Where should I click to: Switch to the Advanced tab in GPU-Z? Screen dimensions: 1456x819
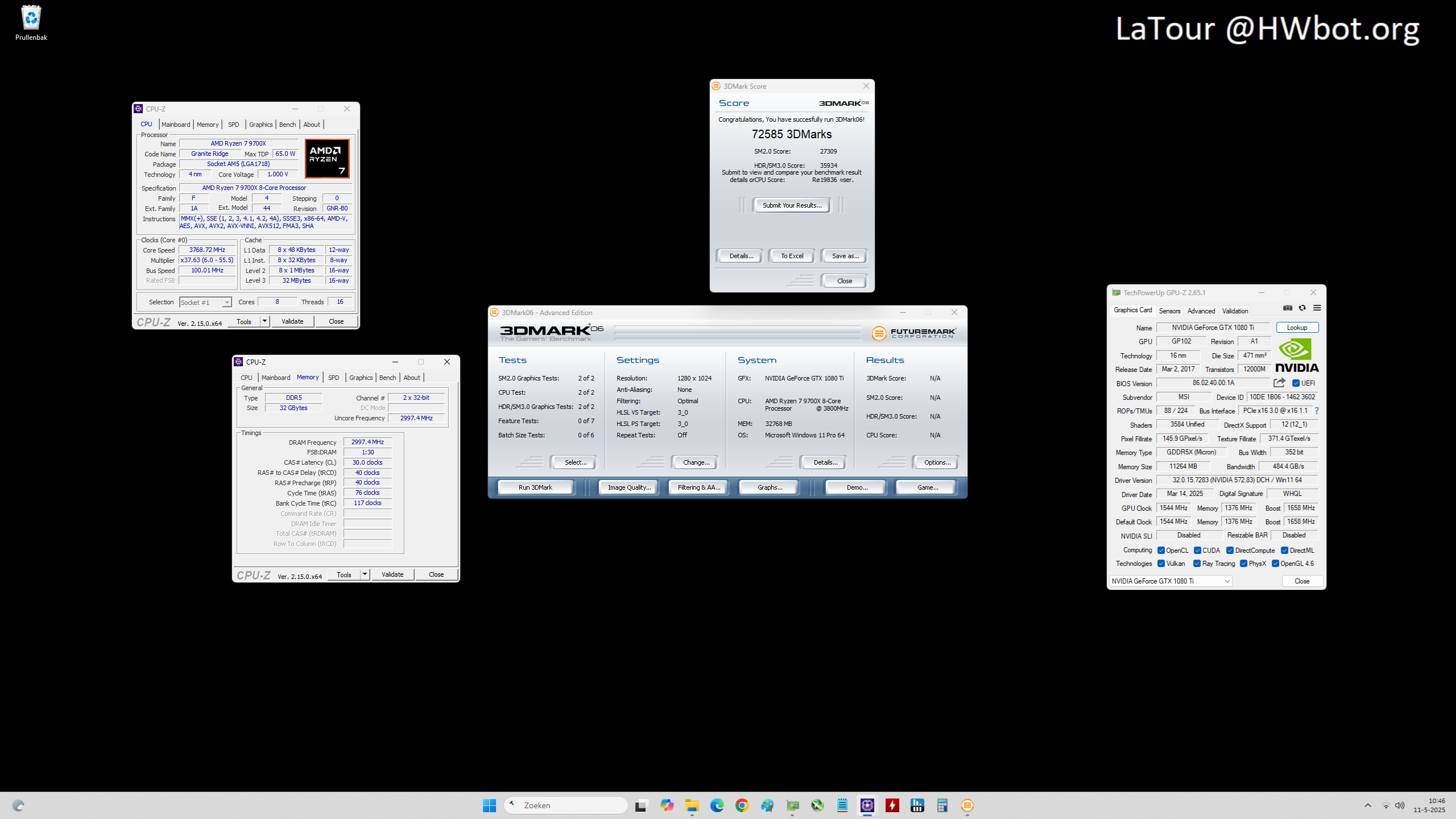click(1201, 311)
